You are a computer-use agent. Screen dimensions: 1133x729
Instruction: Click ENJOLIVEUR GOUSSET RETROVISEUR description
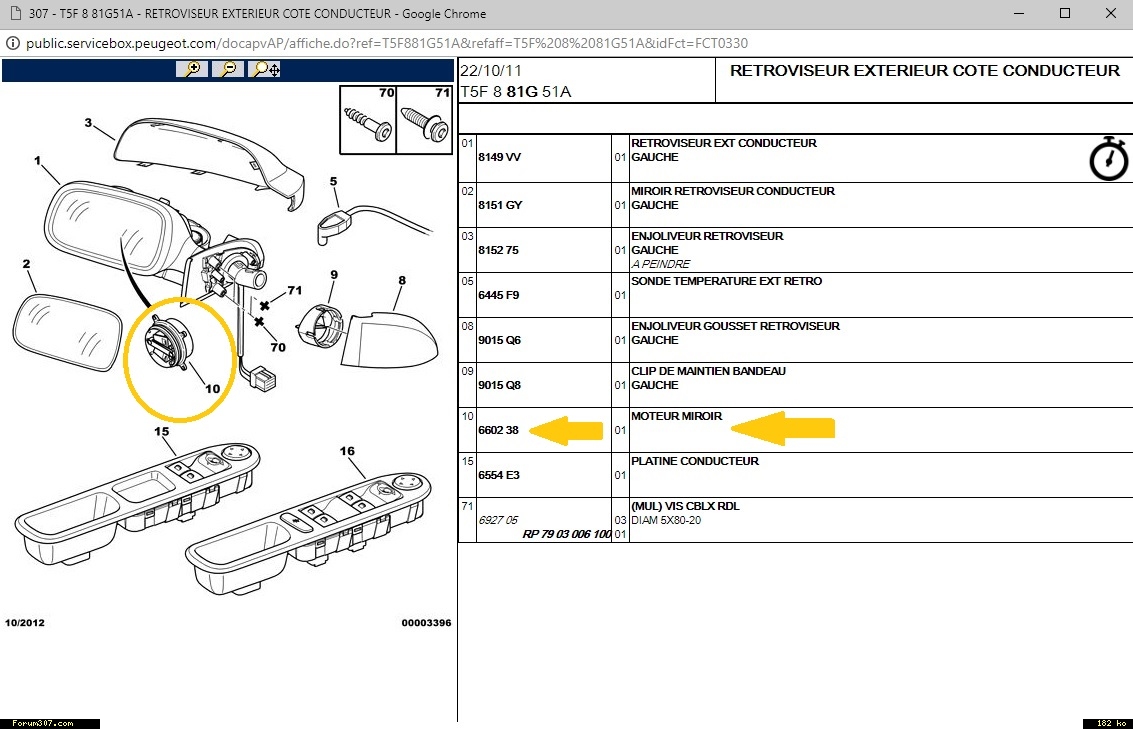point(736,326)
